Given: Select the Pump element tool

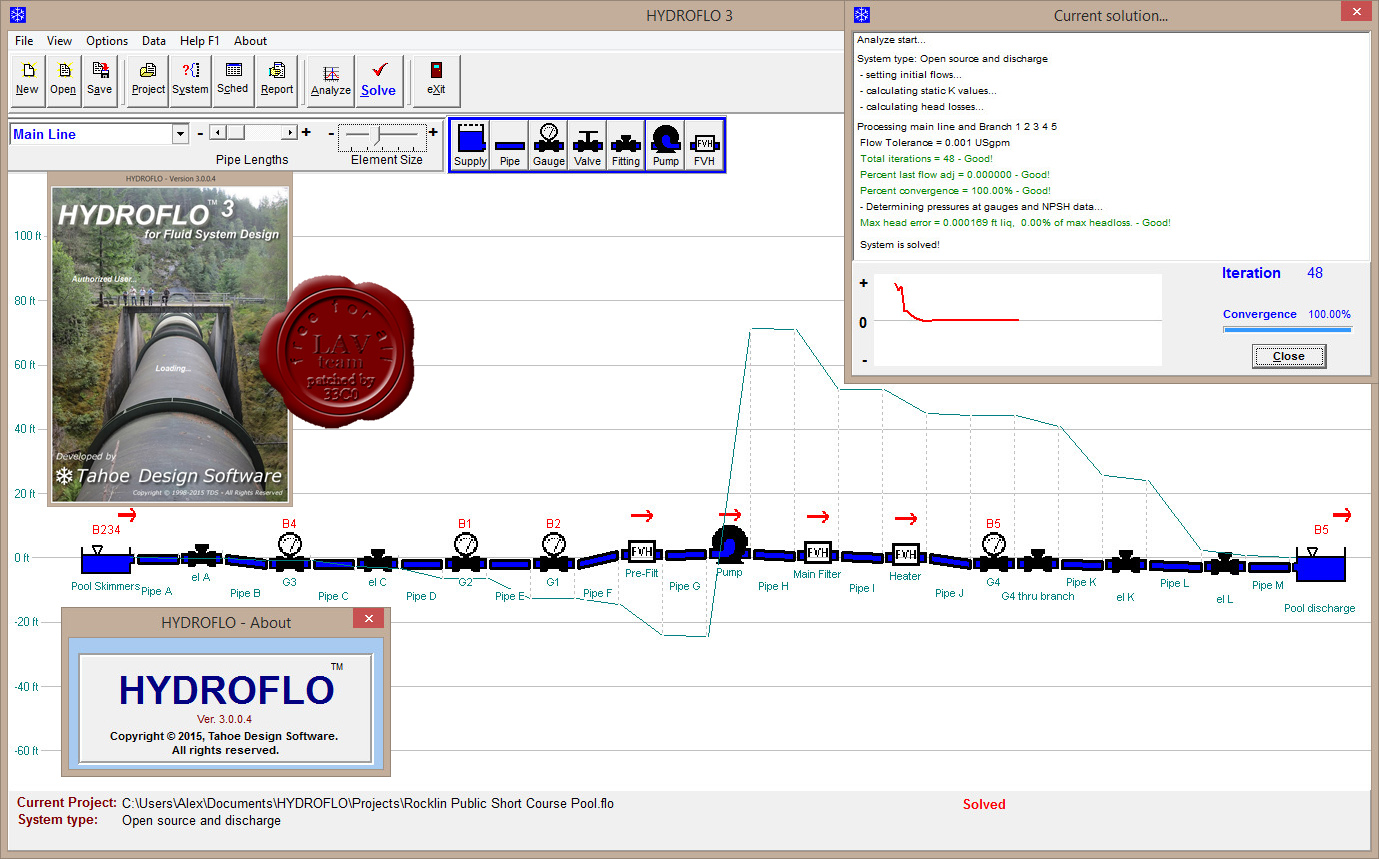Looking at the screenshot, I should pos(665,145).
